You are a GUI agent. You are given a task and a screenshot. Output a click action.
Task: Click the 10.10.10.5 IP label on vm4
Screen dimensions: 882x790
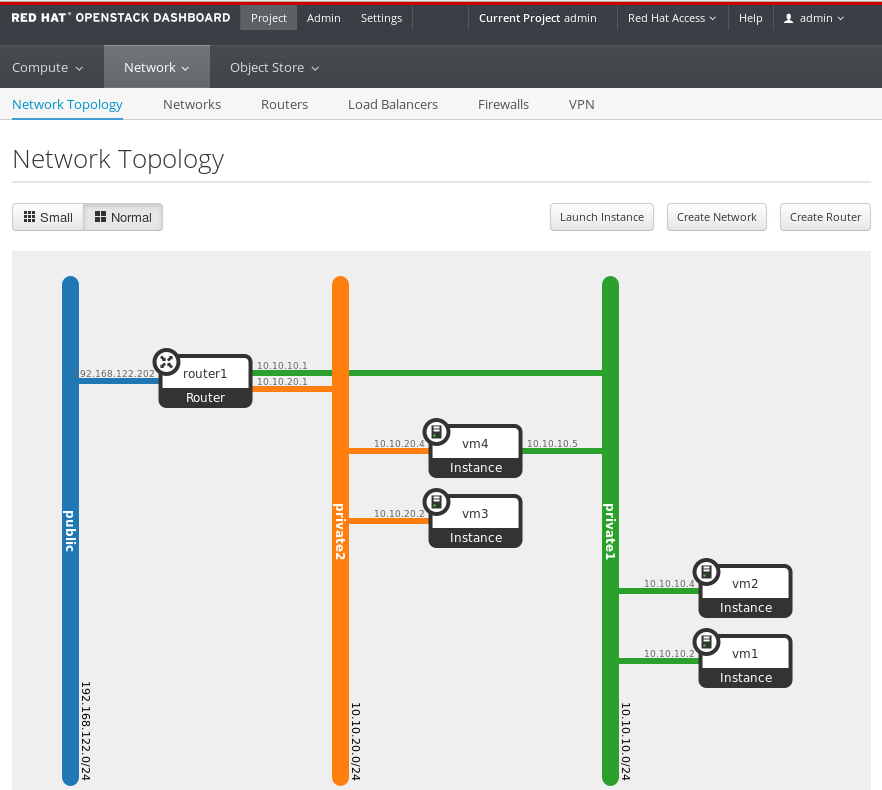[552, 443]
